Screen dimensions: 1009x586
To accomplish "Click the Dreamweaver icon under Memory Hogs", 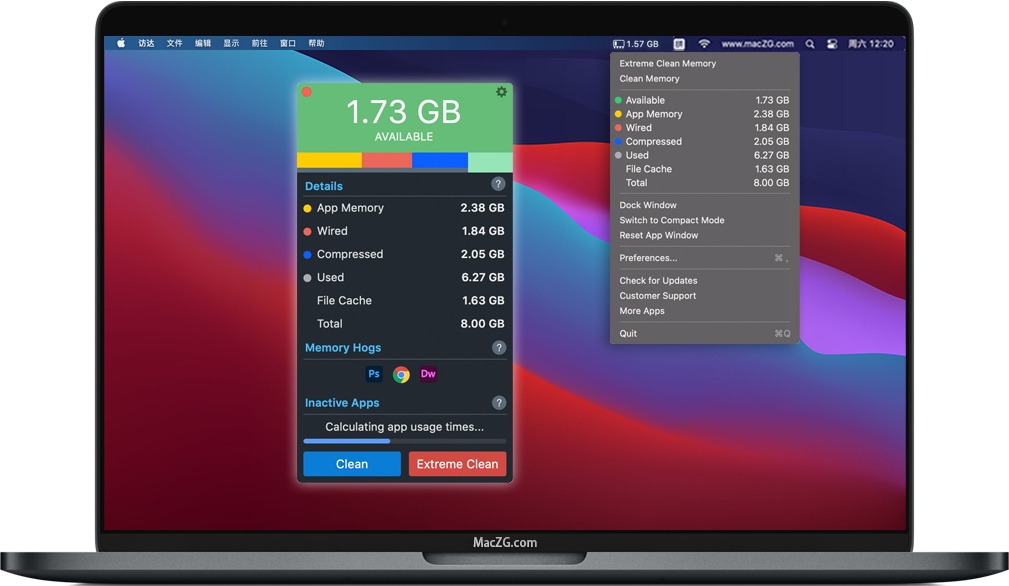I will tap(428, 374).
